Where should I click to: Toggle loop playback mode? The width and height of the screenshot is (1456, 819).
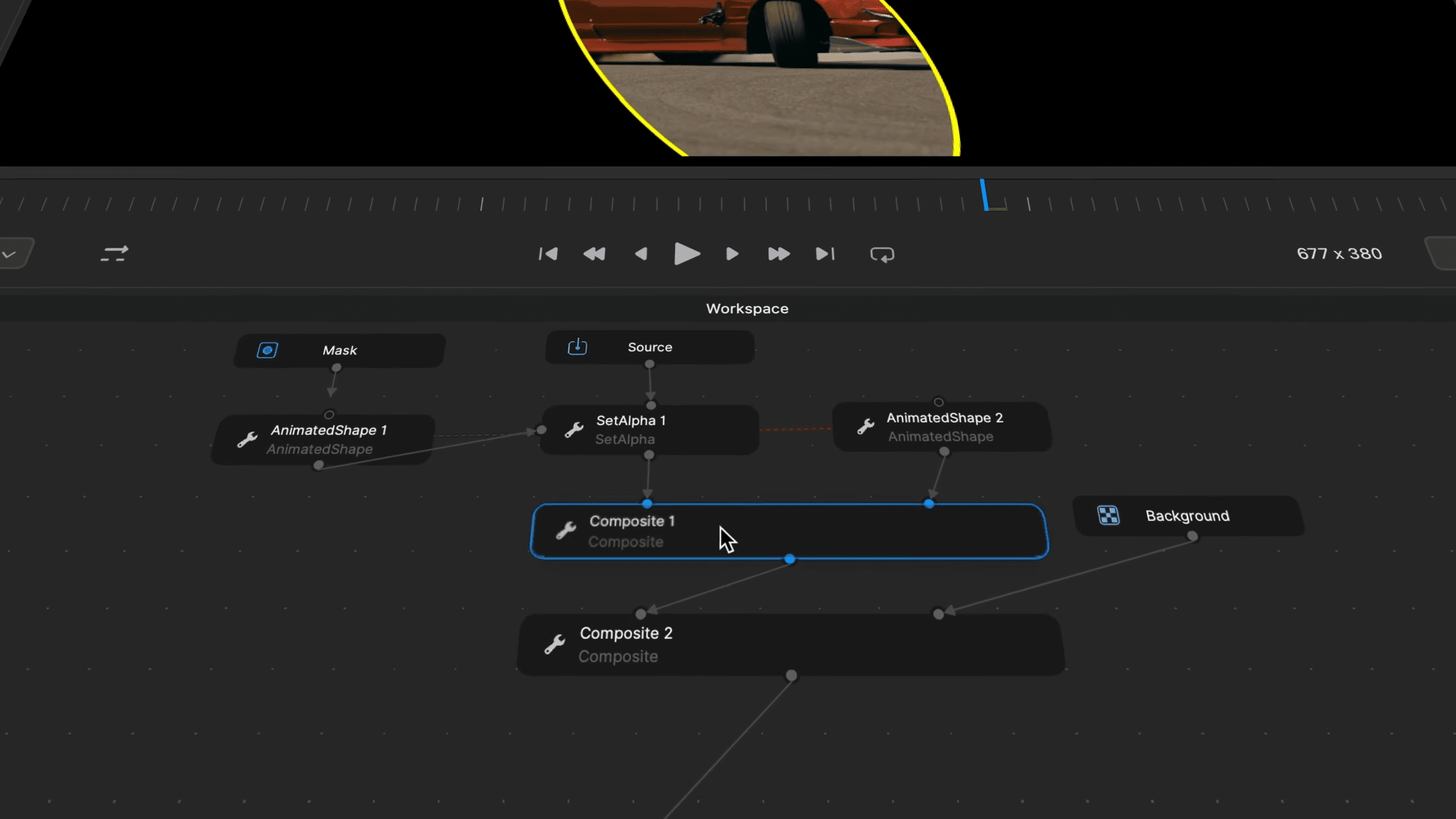882,254
